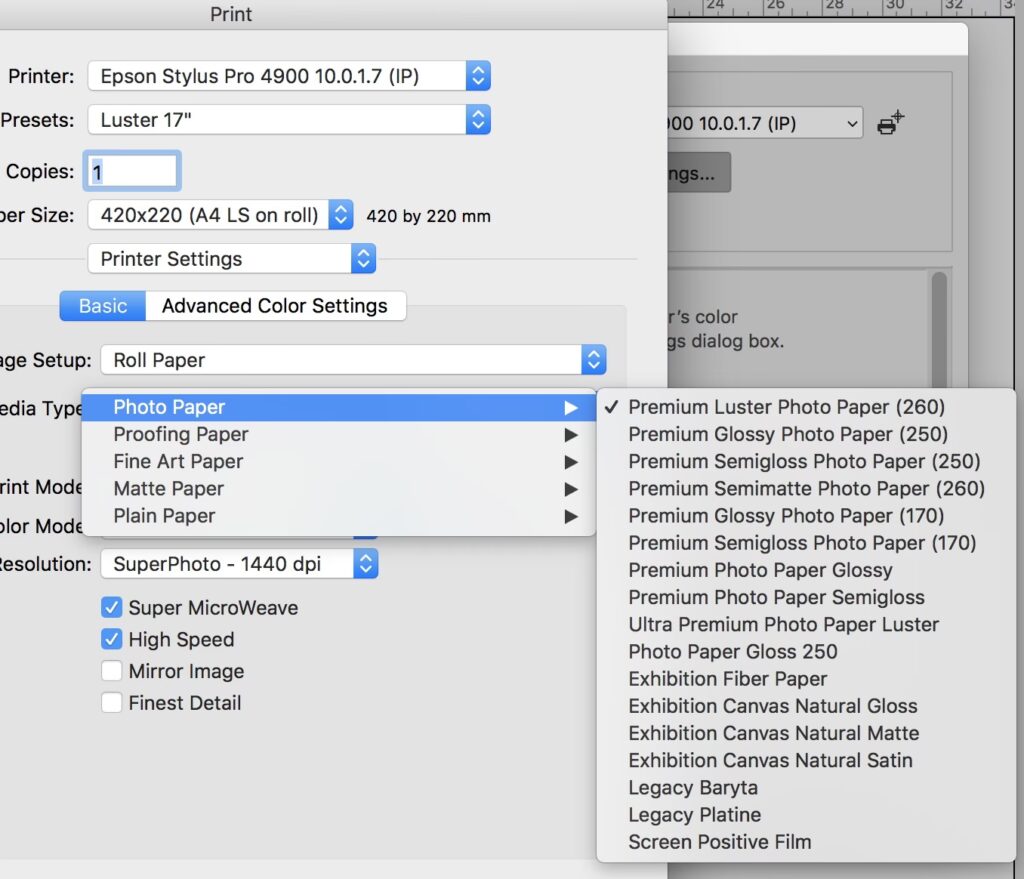Pick Exhibition Fiber Paper from the list
The width and height of the screenshot is (1024, 879).
coord(728,679)
